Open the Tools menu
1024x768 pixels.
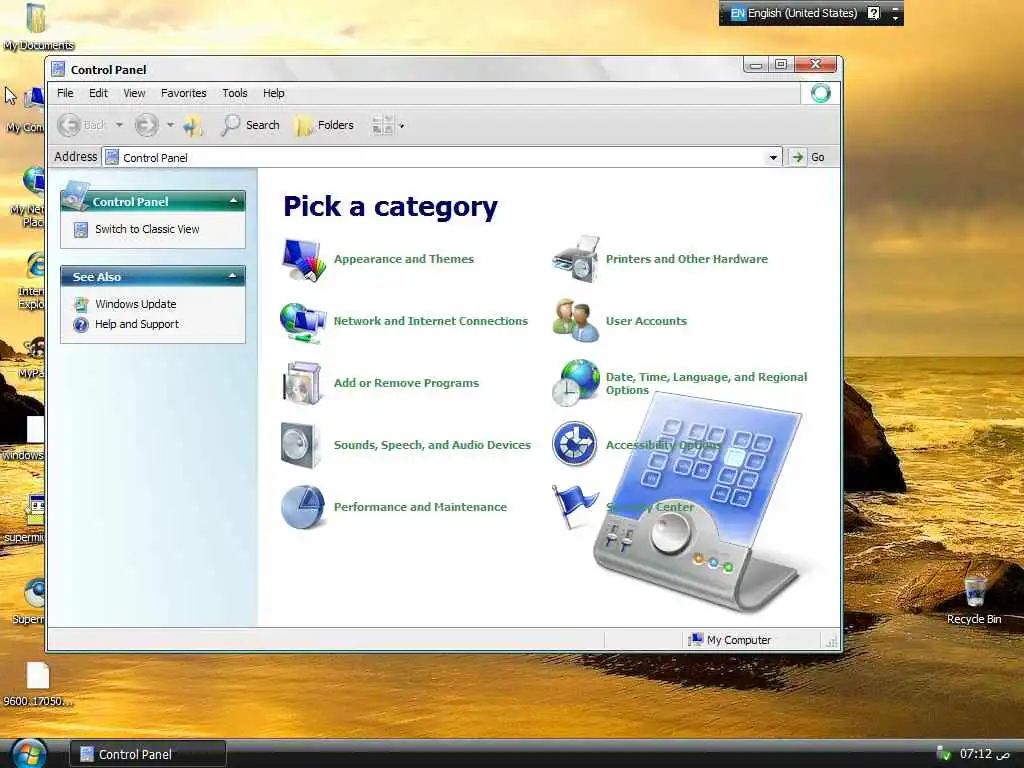pos(234,93)
